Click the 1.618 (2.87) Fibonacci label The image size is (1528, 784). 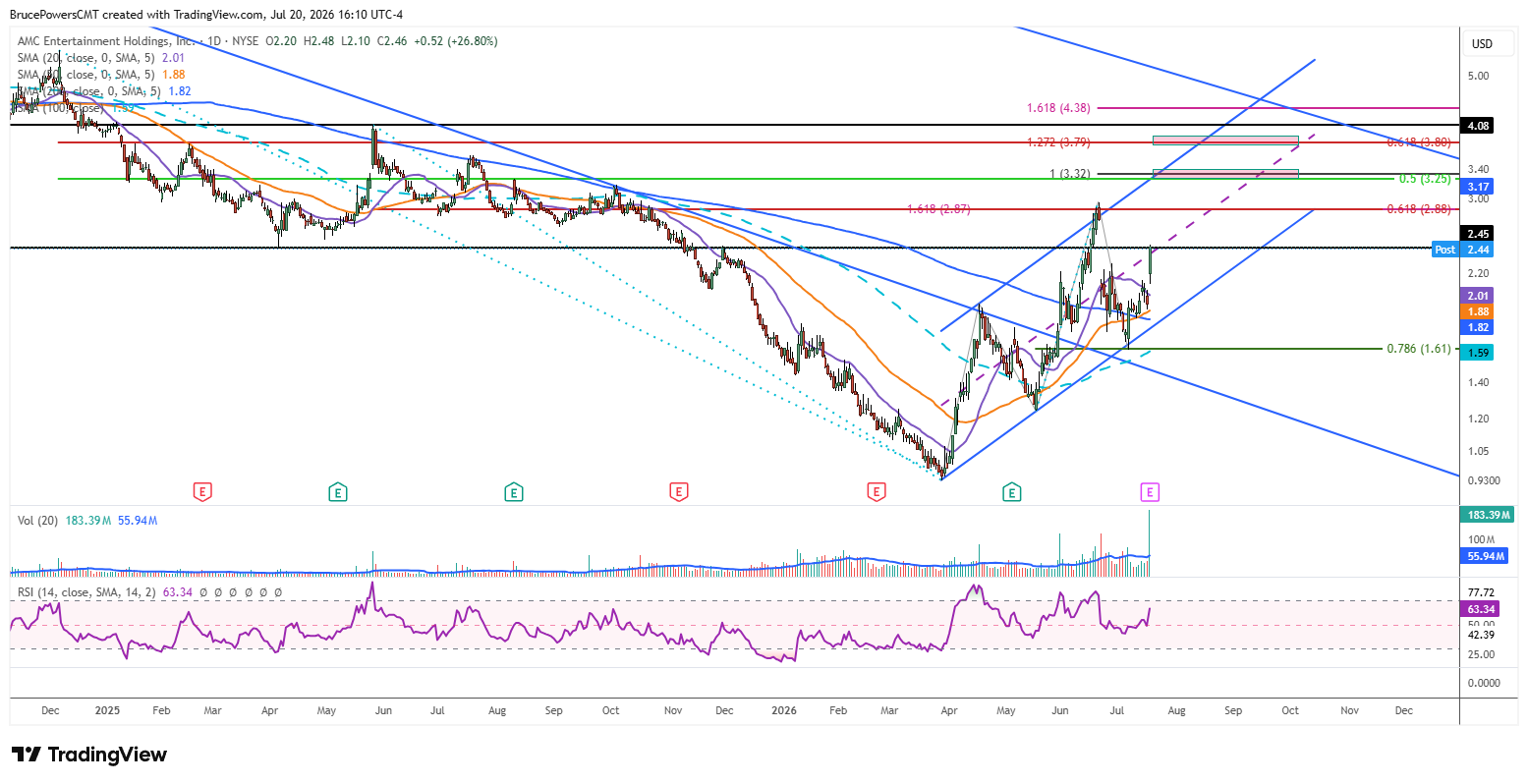[937, 209]
